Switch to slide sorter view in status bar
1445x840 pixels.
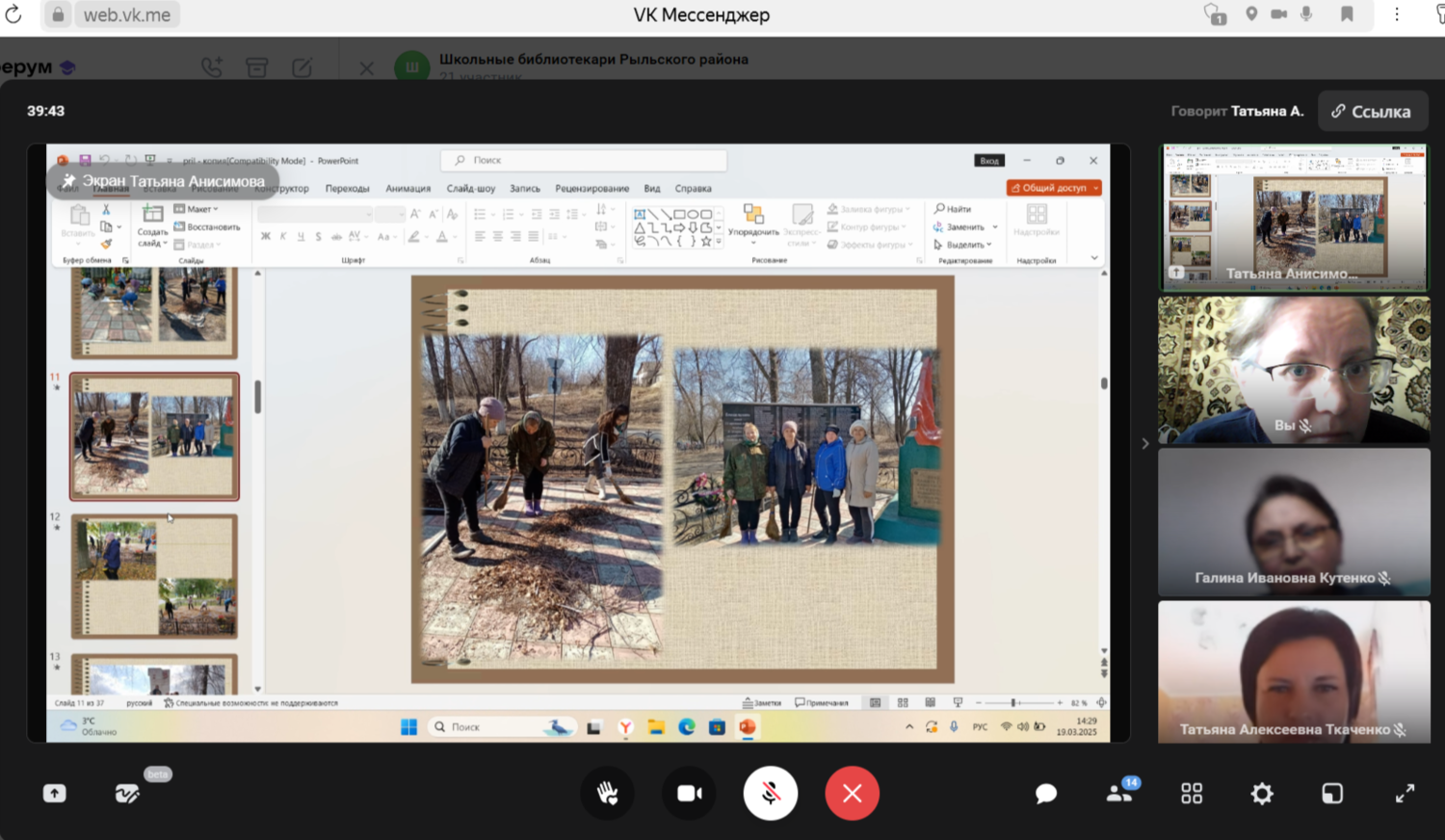coord(903,702)
